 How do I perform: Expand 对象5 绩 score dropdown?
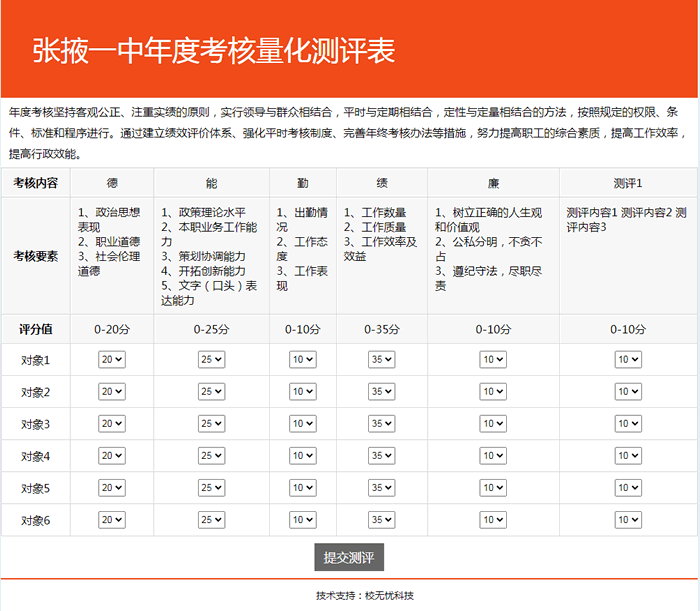[382, 488]
